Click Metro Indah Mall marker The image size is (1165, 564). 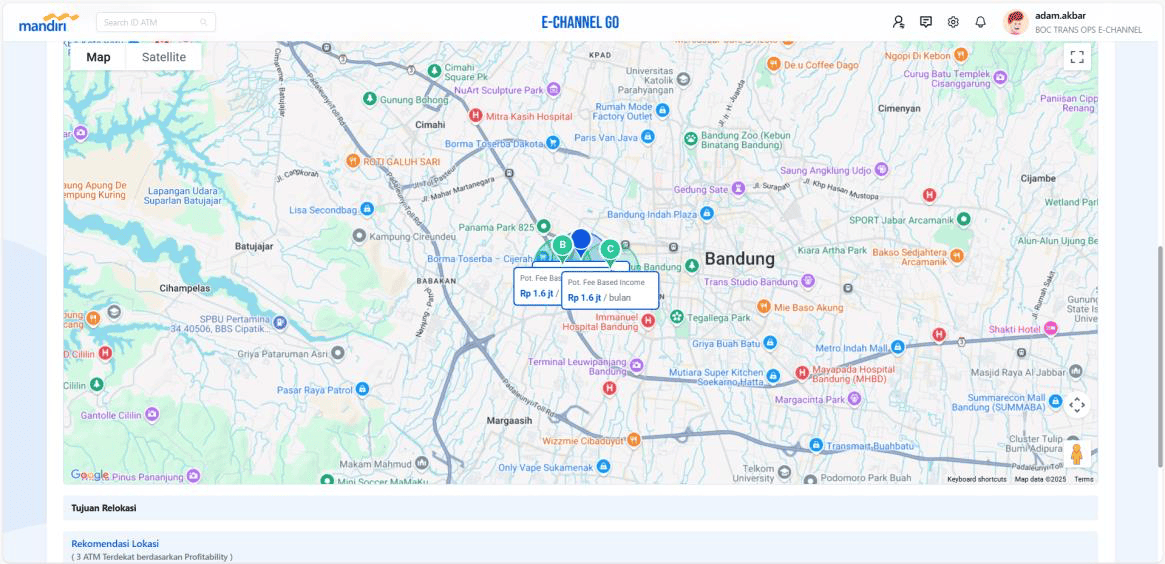click(x=898, y=347)
